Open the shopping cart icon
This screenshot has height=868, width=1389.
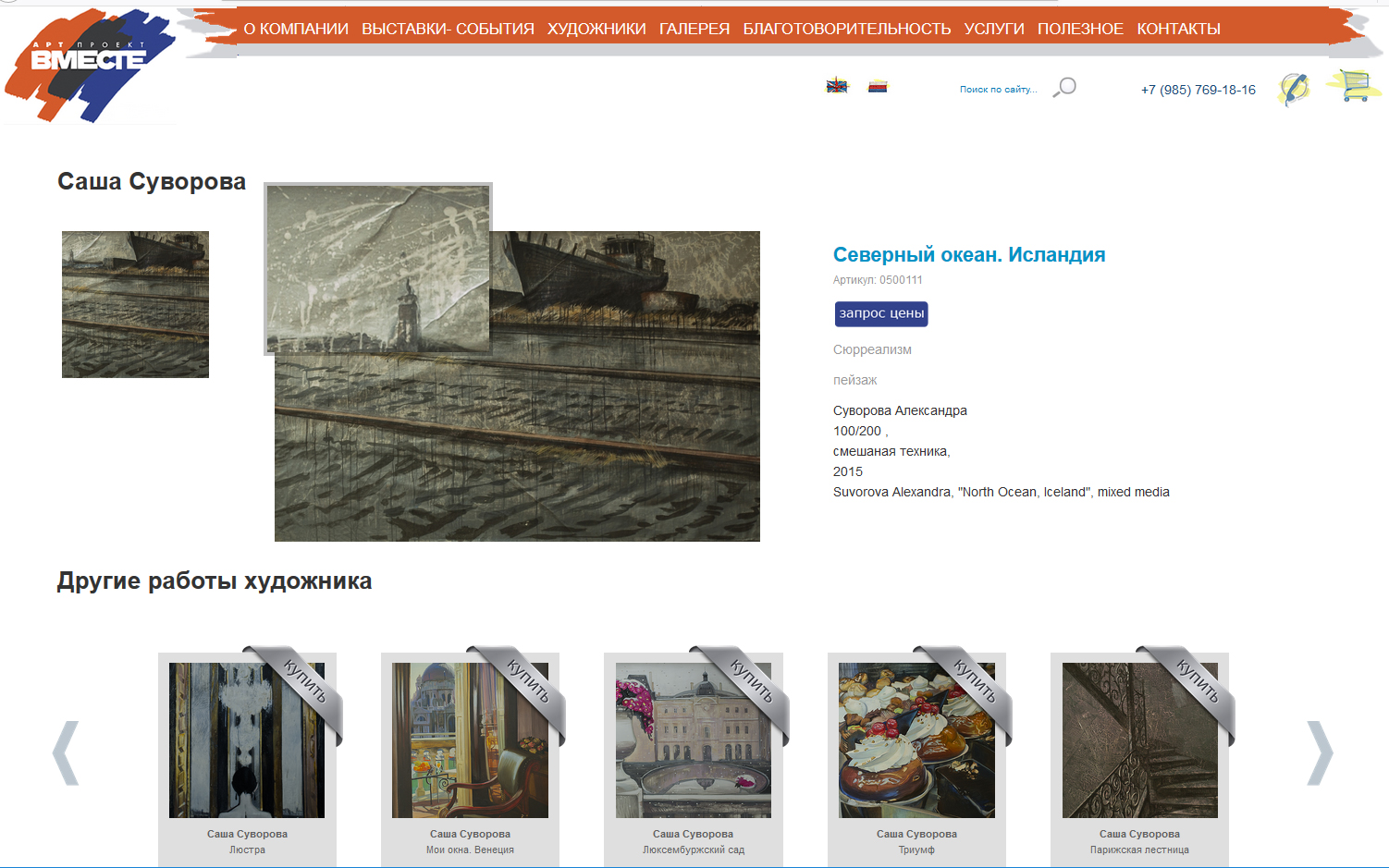pyautogui.click(x=1354, y=86)
